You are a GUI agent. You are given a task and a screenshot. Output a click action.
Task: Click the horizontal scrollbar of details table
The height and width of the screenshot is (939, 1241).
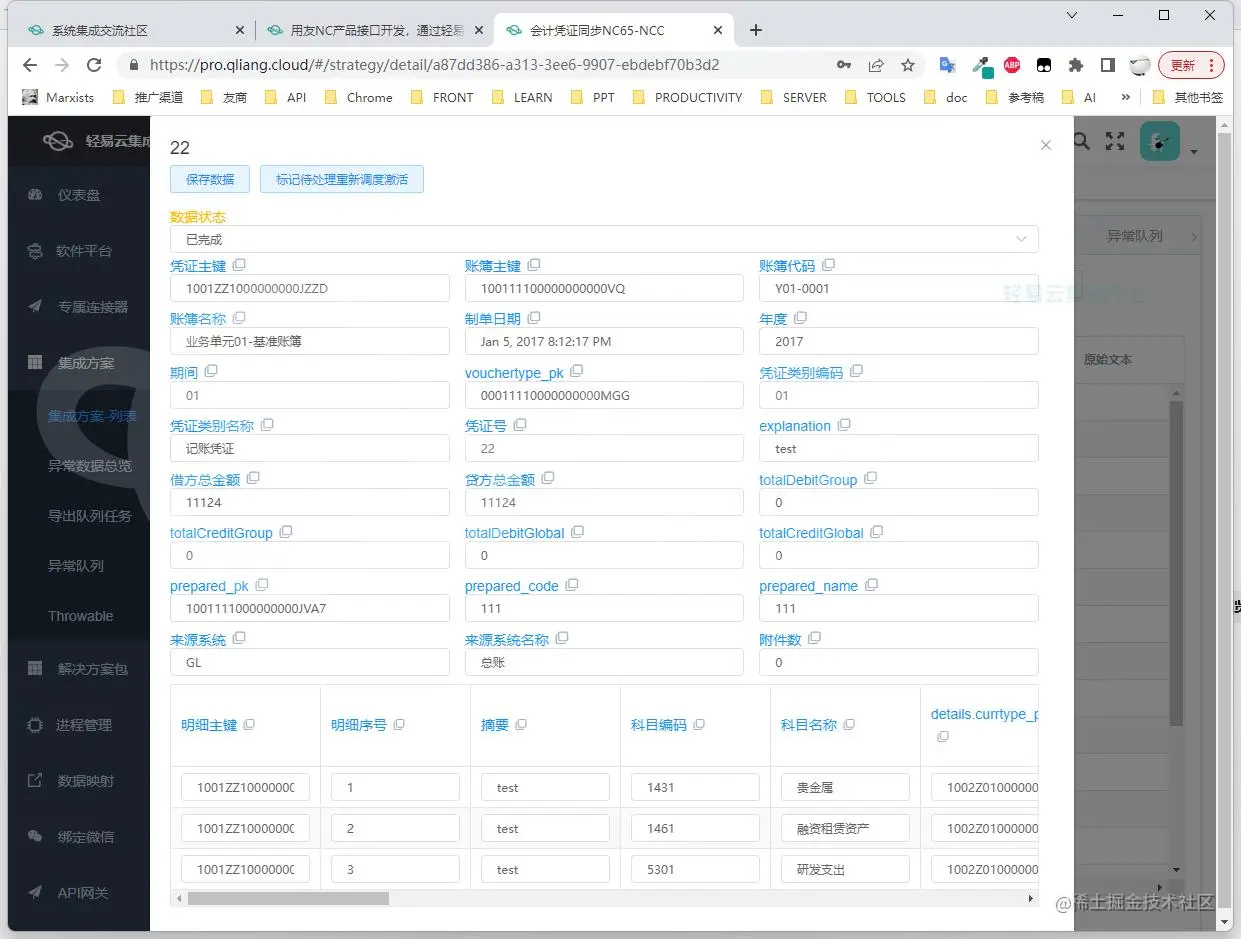[288, 899]
